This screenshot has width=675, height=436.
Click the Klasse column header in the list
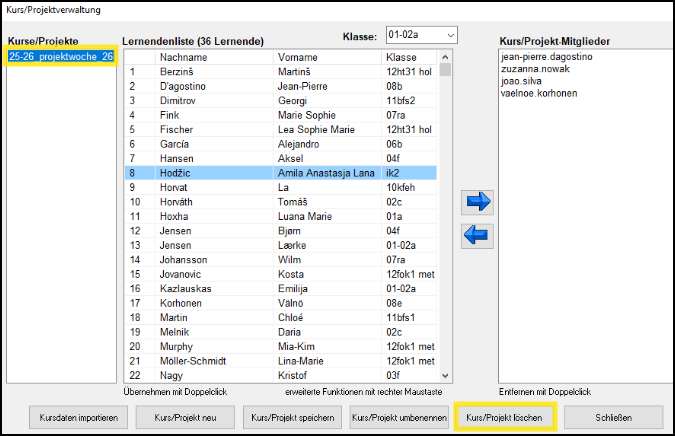409,57
